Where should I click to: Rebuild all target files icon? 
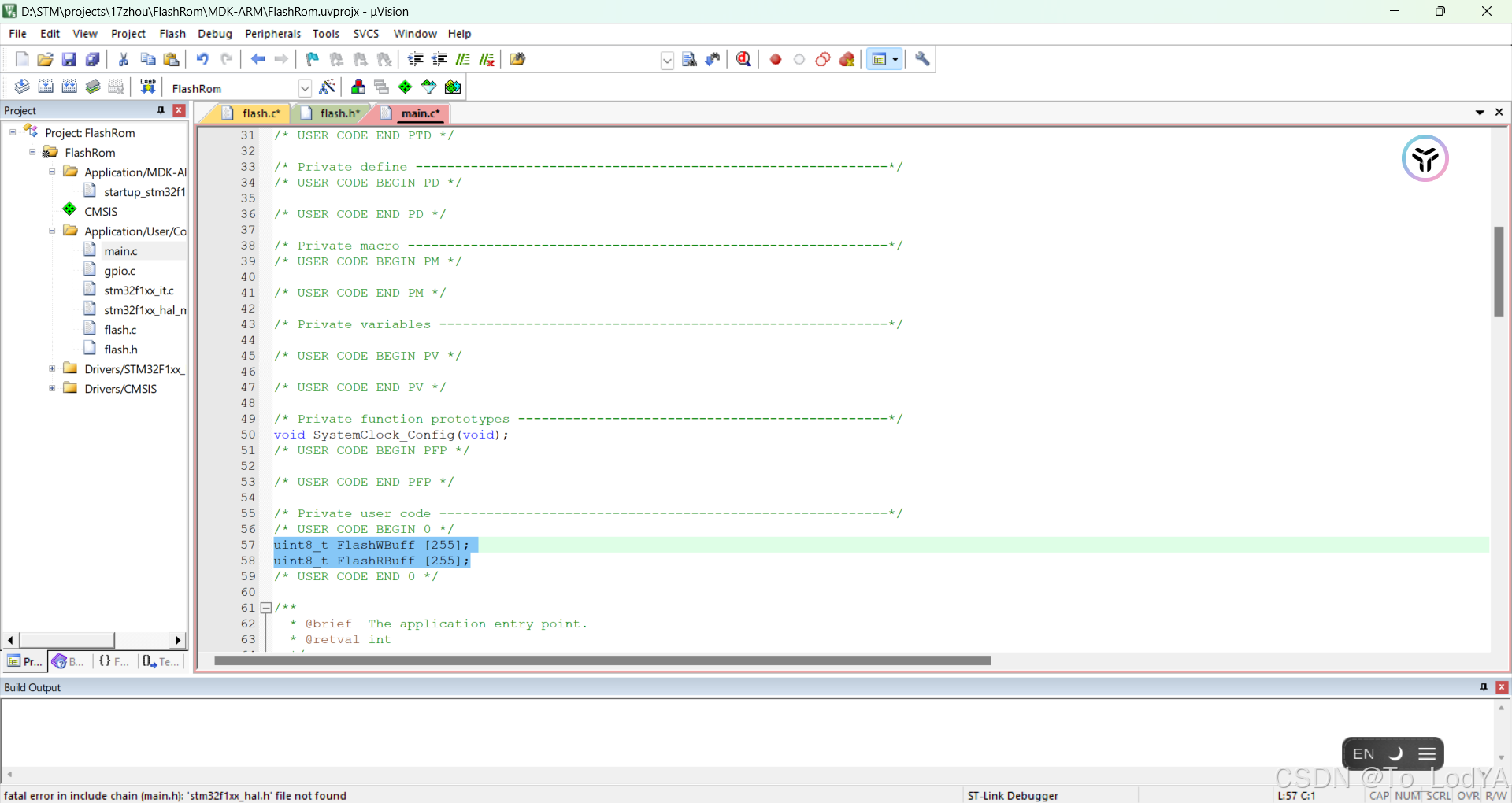(x=69, y=87)
